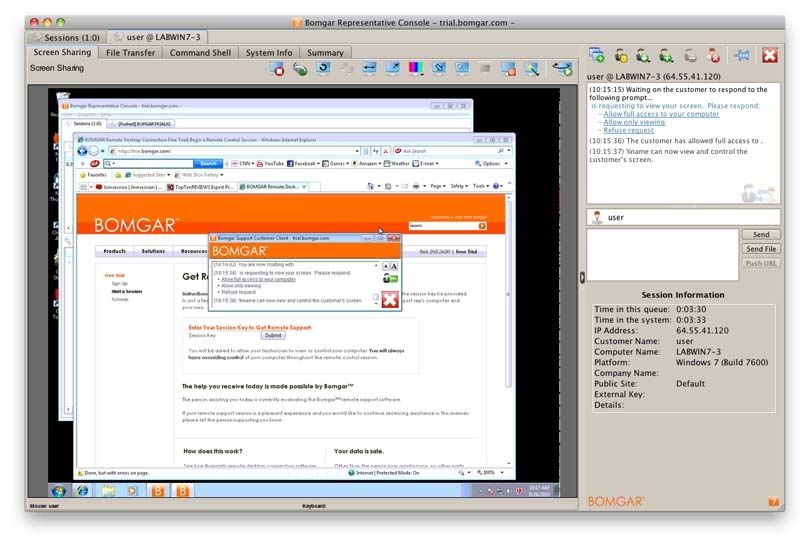
Task: Click the Session Key field on remote page
Action: (x=238, y=335)
